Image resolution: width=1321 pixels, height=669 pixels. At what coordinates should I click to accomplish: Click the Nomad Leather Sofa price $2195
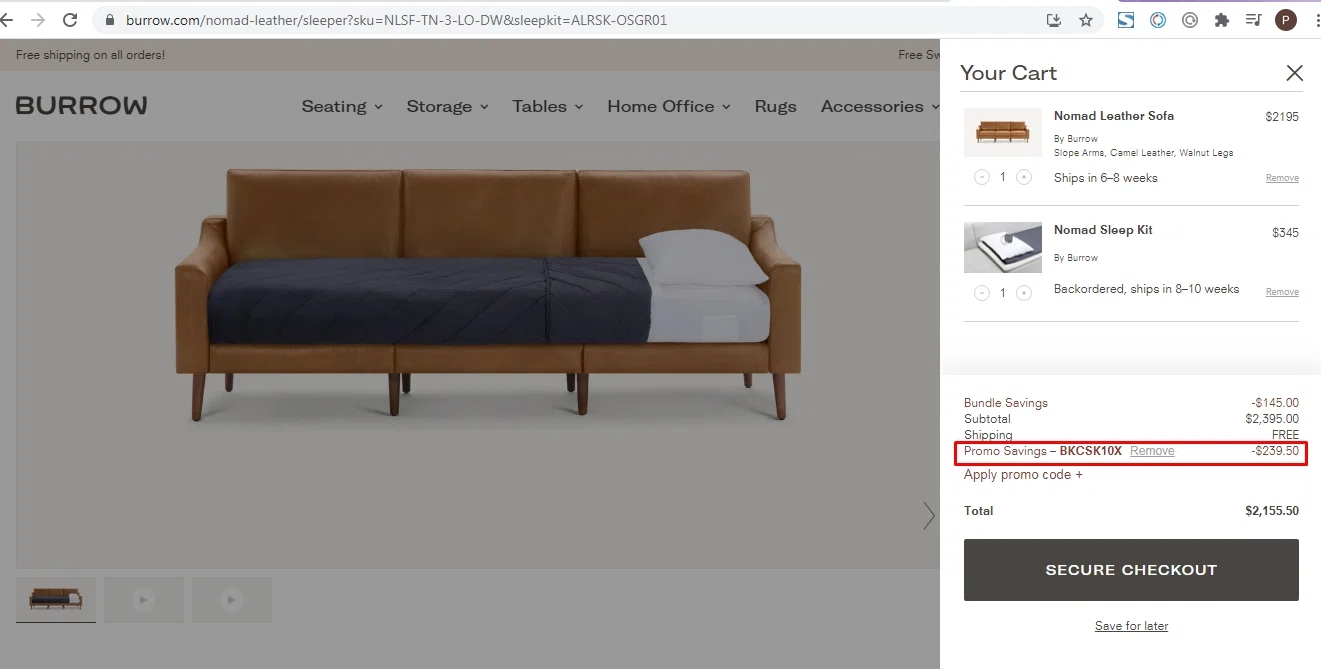(1282, 117)
